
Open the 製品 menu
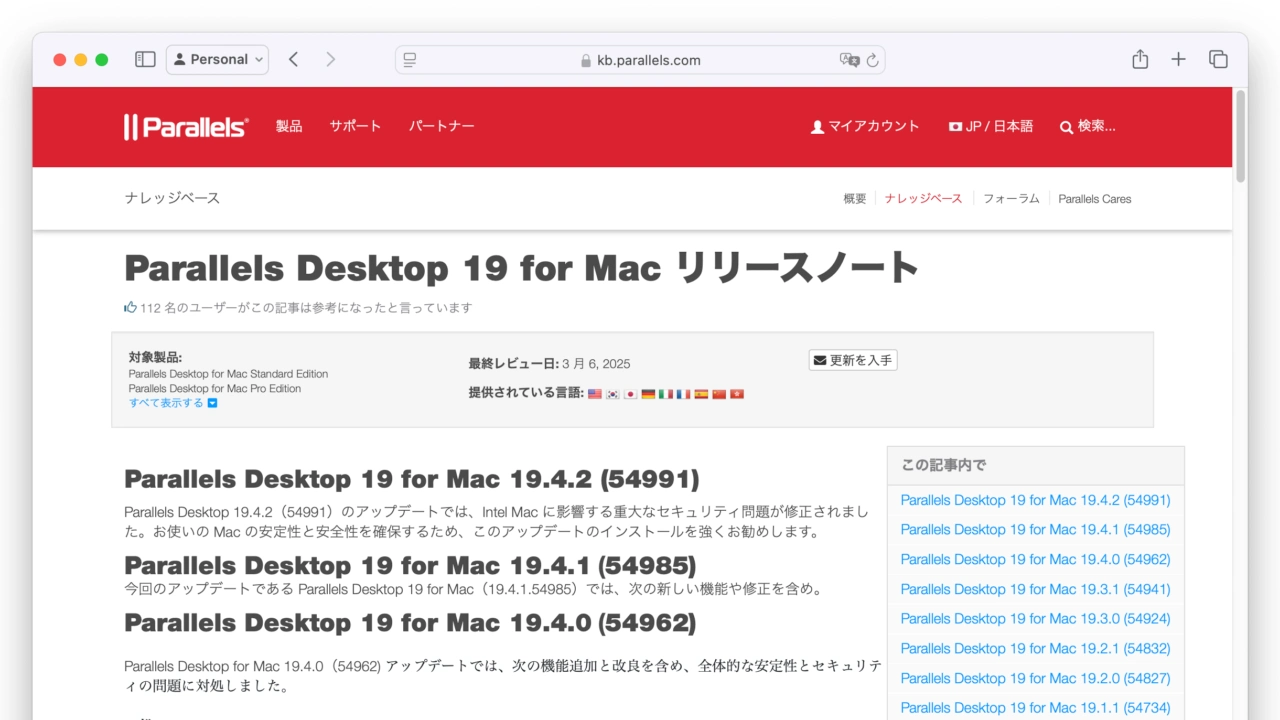[289, 126]
